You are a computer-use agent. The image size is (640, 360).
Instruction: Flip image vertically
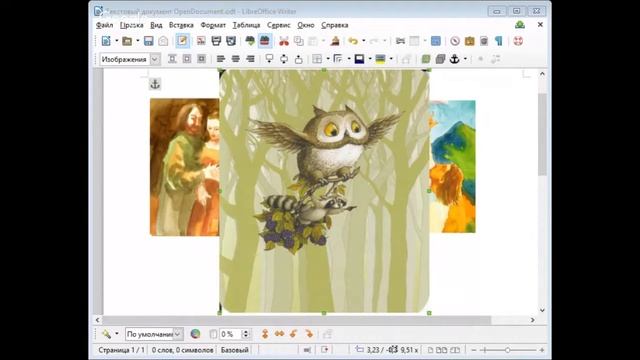click(x=265, y=334)
